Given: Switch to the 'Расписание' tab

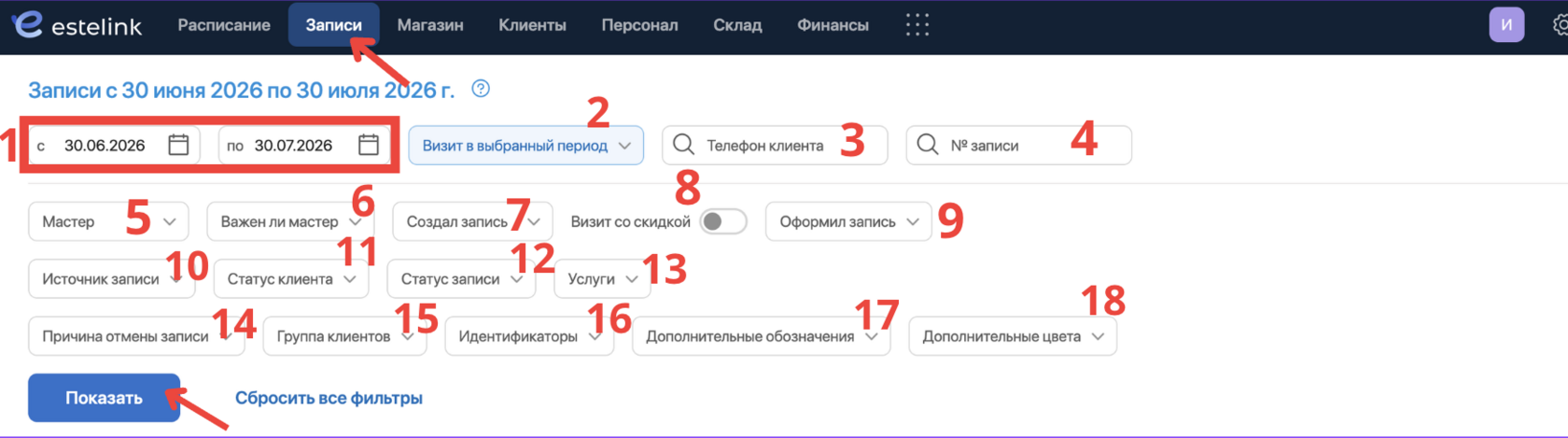Looking at the screenshot, I should pyautogui.click(x=224, y=25).
